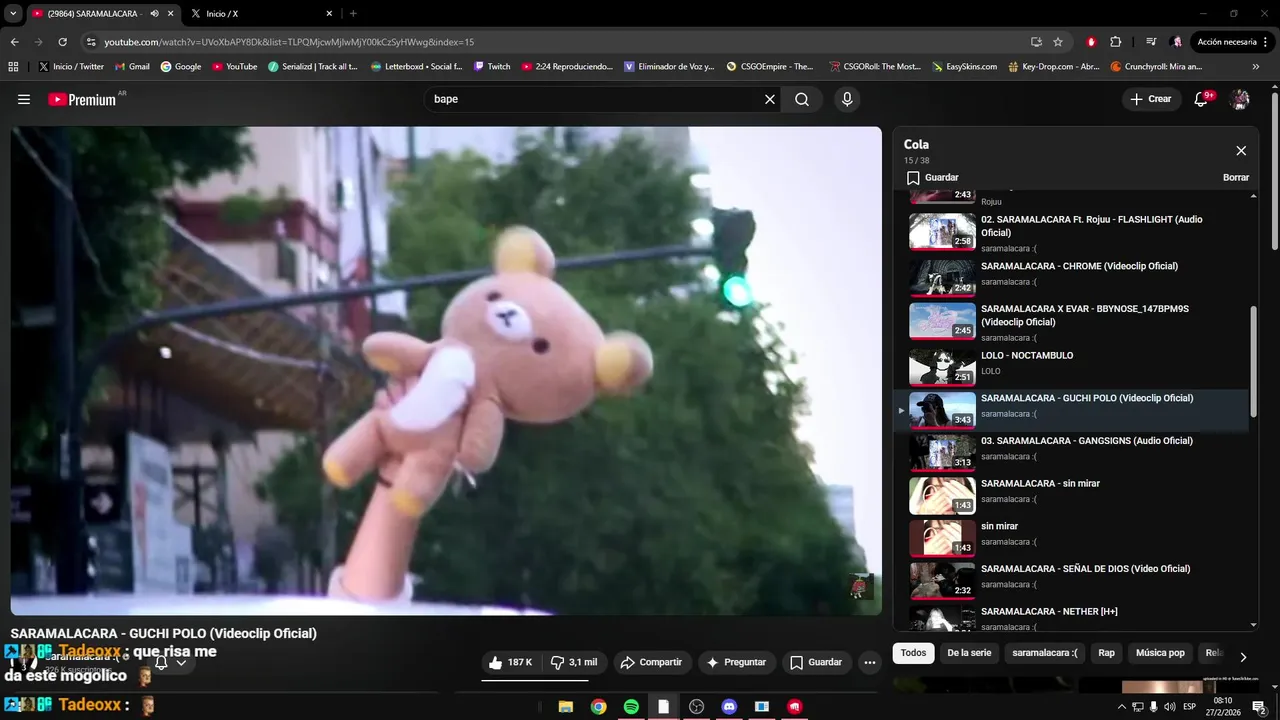1280x720 pixels.
Task: Expand the tab search dropdown
Action: 14,13
